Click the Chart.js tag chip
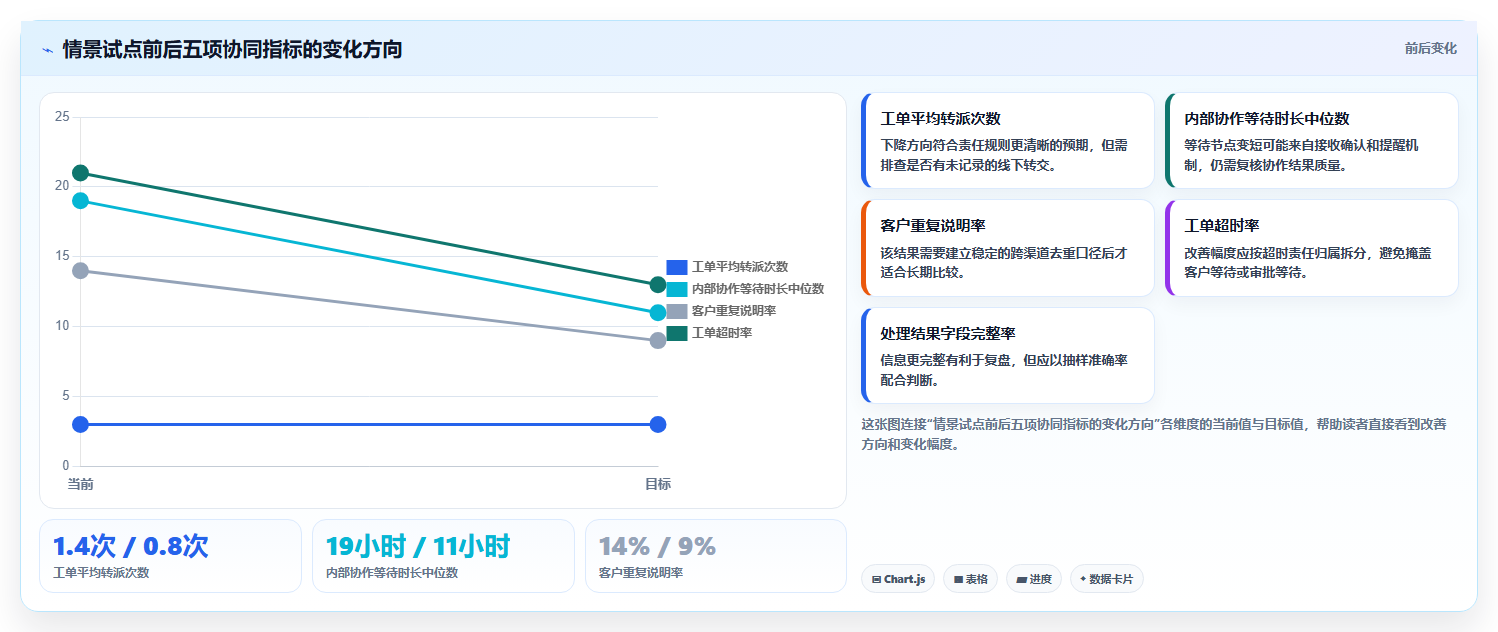This screenshot has height=632, width=1498. pyautogui.click(x=898, y=579)
